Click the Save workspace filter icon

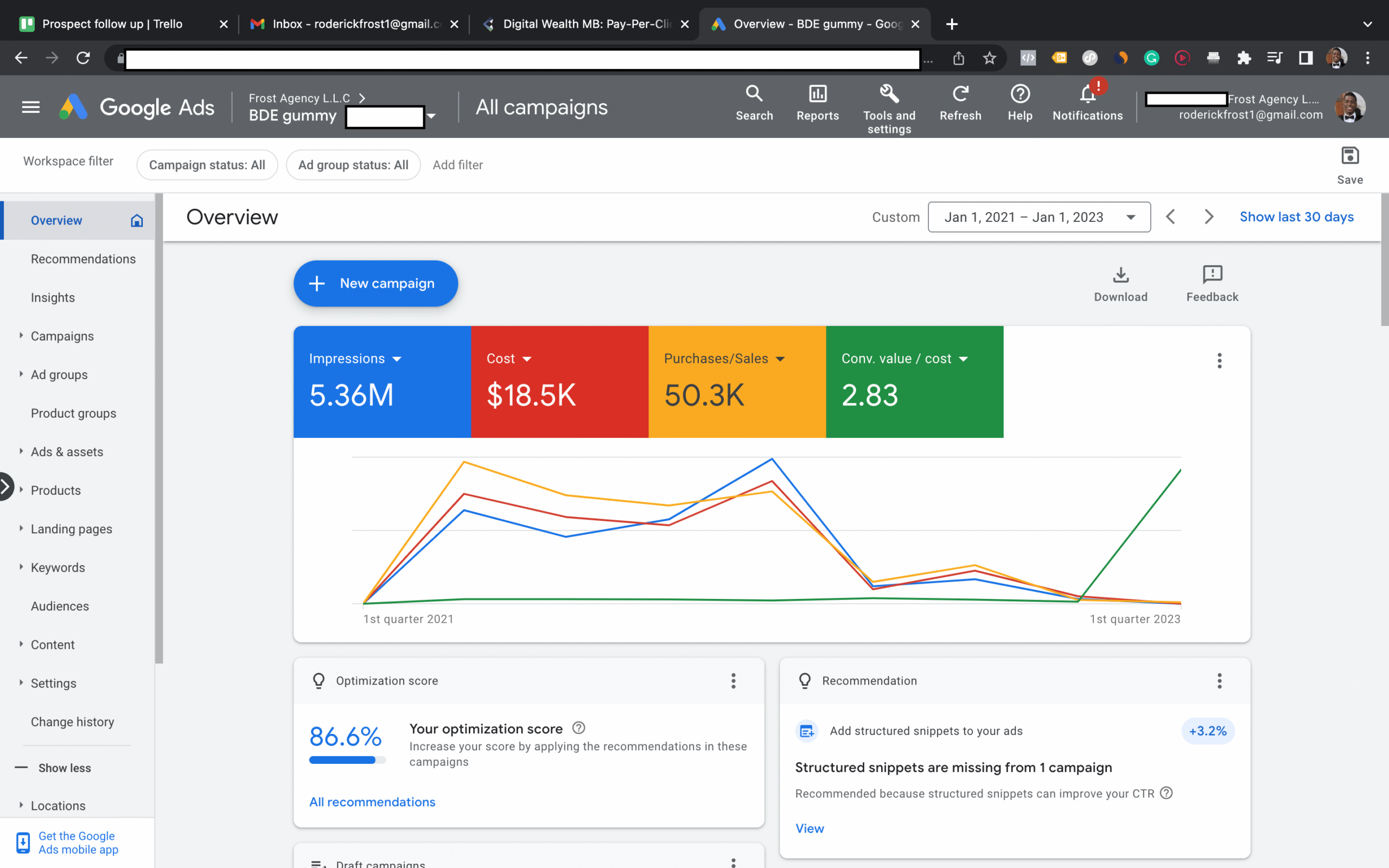click(x=1349, y=156)
